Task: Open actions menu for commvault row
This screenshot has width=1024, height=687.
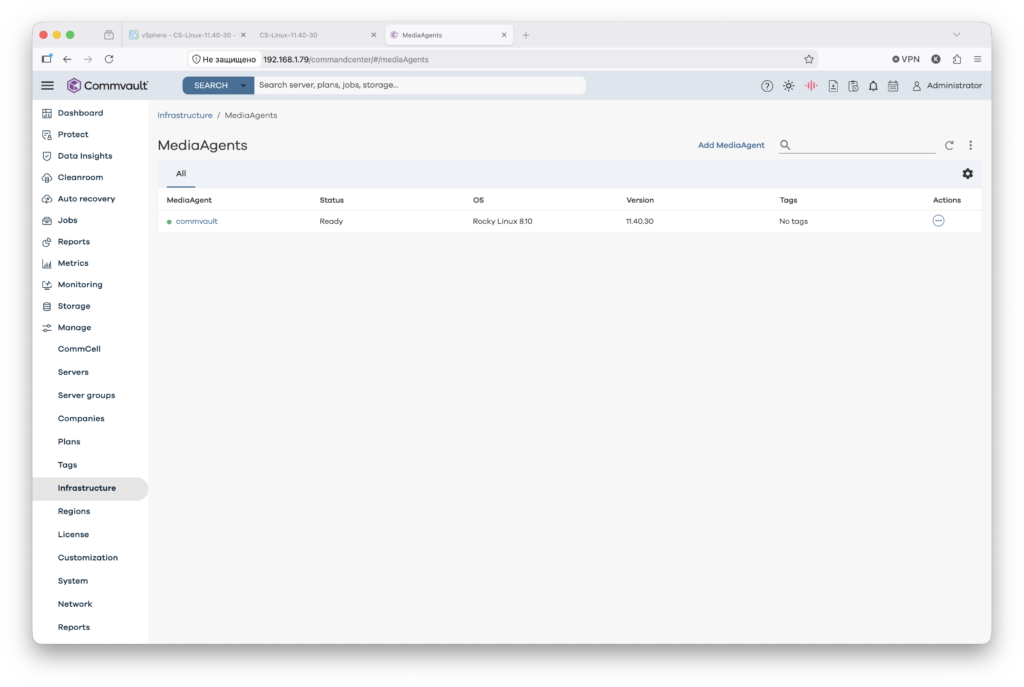Action: point(938,221)
